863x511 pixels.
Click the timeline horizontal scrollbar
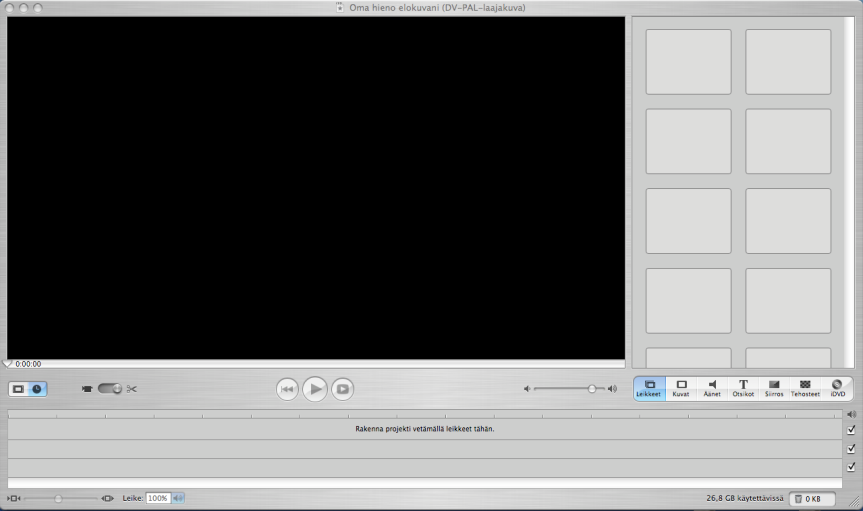[x=424, y=483]
